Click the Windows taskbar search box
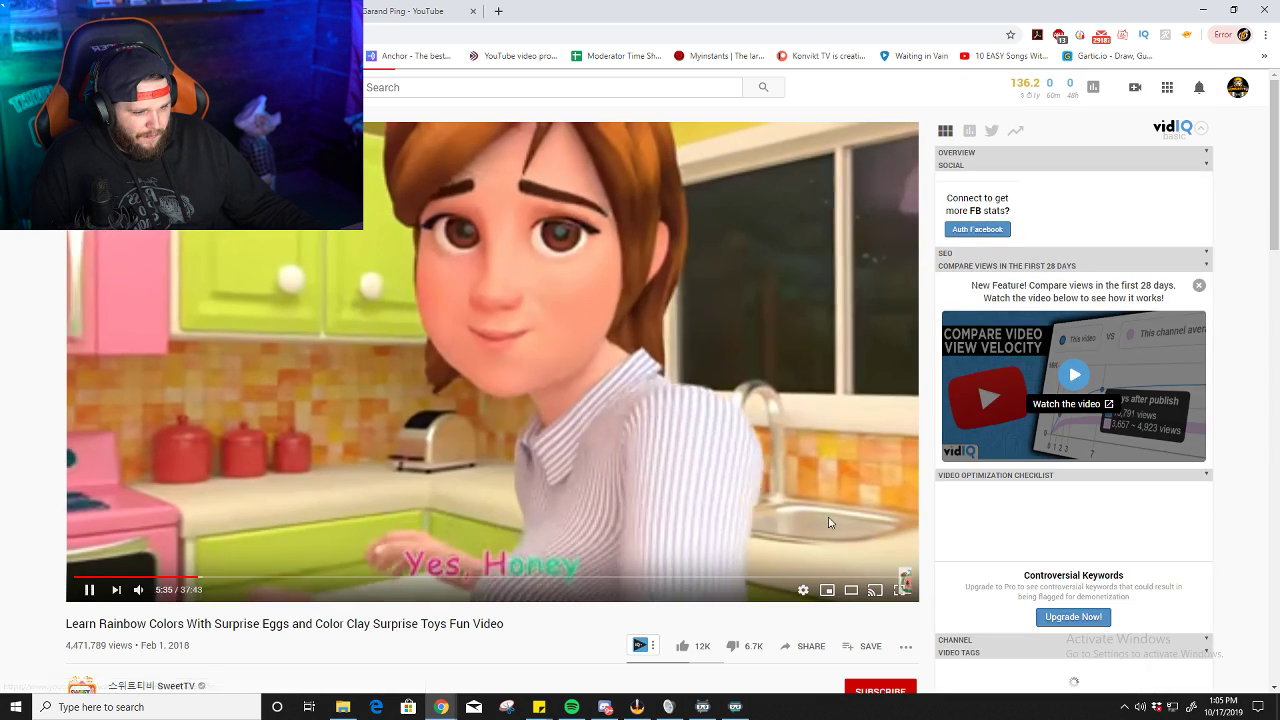 pos(146,707)
